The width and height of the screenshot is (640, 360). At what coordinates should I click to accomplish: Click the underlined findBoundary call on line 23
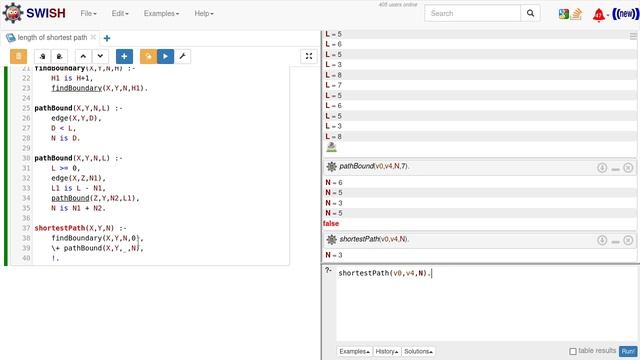point(76,88)
